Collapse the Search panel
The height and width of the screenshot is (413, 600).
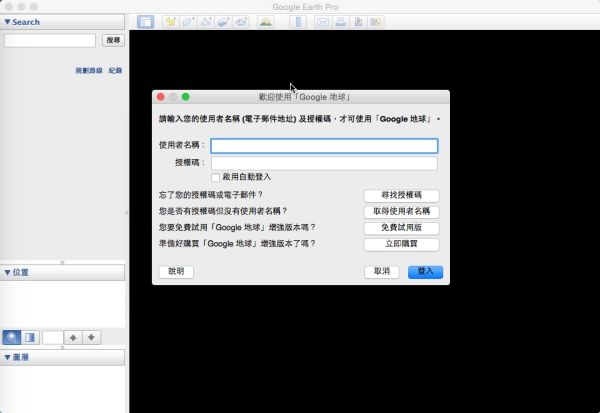(8, 22)
